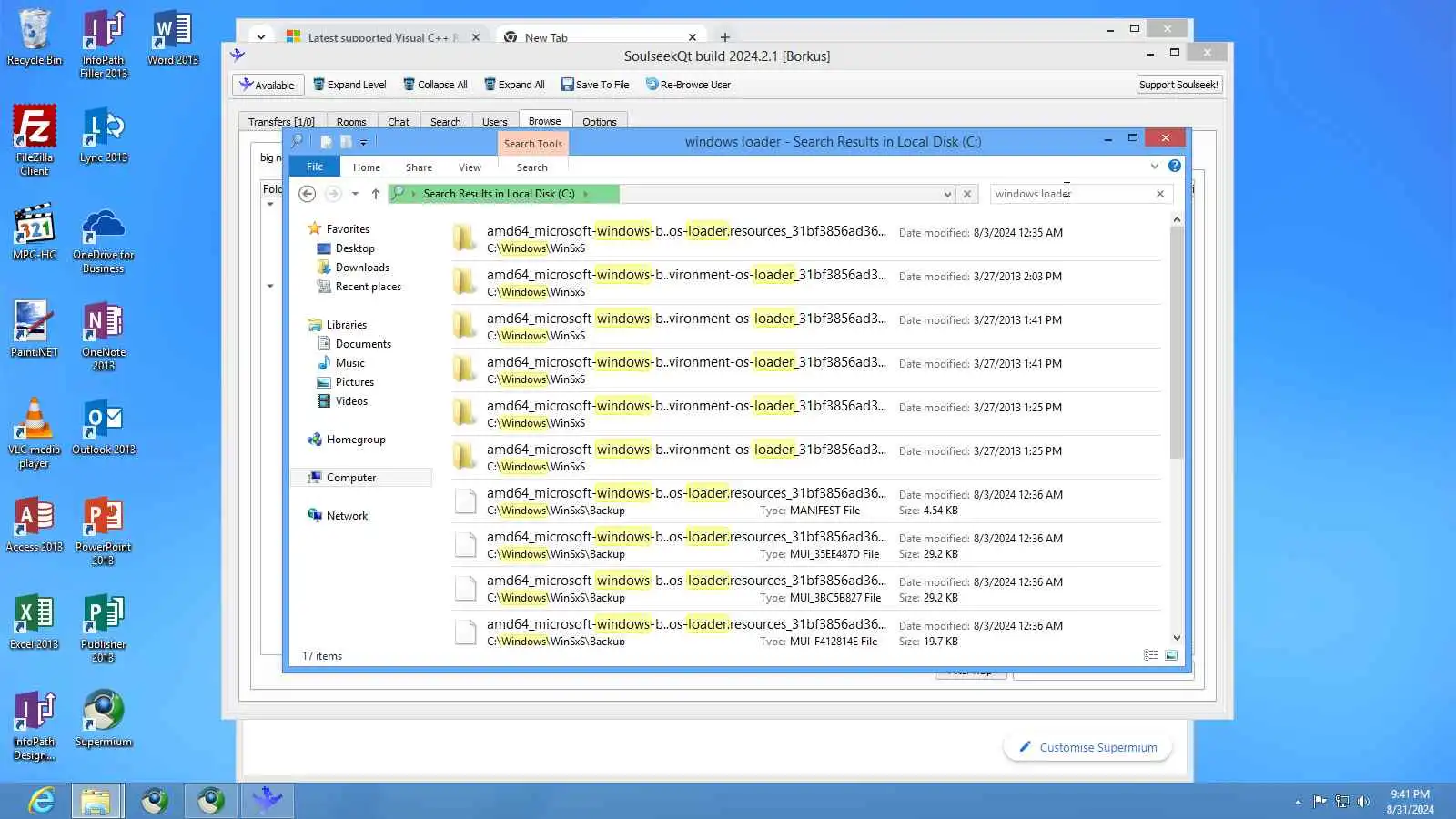Viewport: 1456px width, 819px height.
Task: Click the Support Soulseek! button
Action: (x=1178, y=85)
